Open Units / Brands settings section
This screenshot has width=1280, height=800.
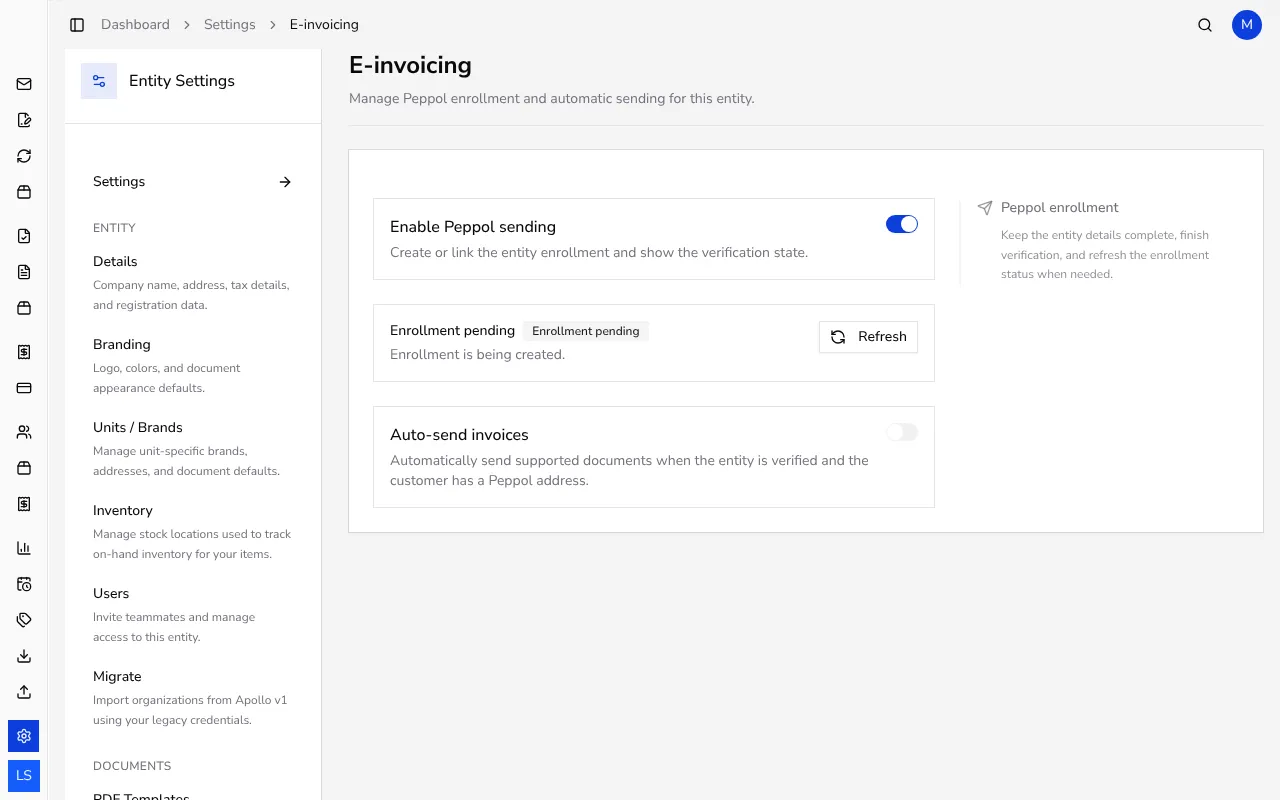click(193, 448)
